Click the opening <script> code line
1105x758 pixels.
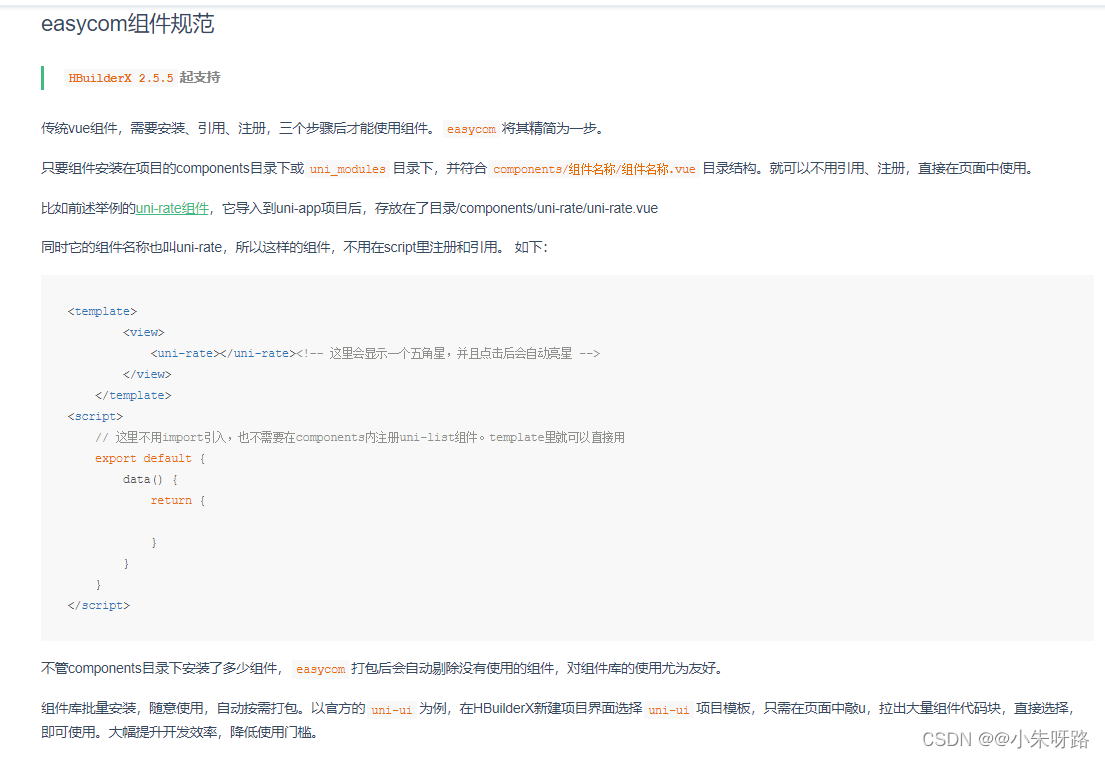click(x=95, y=416)
